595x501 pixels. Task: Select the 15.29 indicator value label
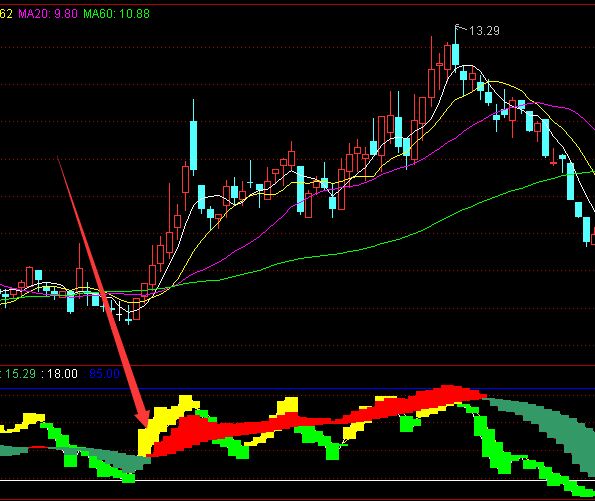coord(20,374)
